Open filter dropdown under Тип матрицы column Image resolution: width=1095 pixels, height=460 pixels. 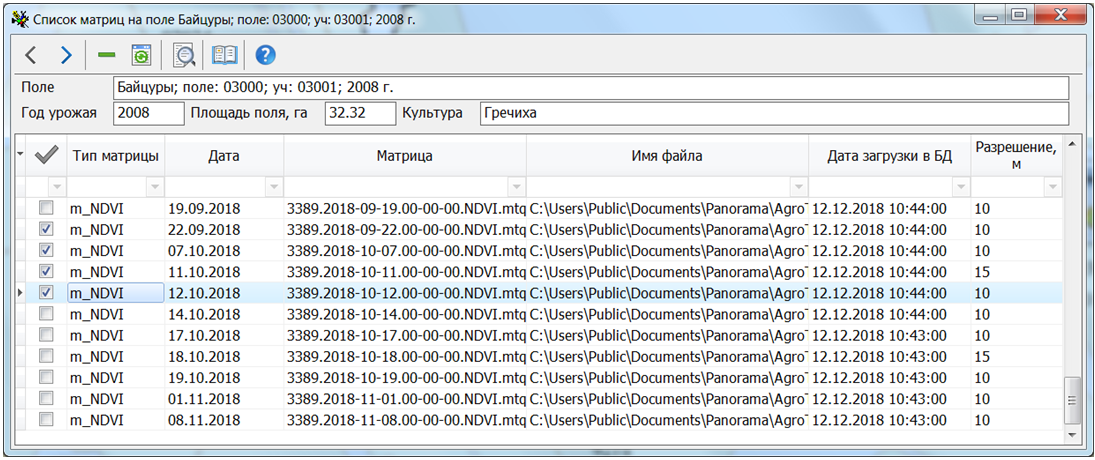pyautogui.click(x=155, y=187)
